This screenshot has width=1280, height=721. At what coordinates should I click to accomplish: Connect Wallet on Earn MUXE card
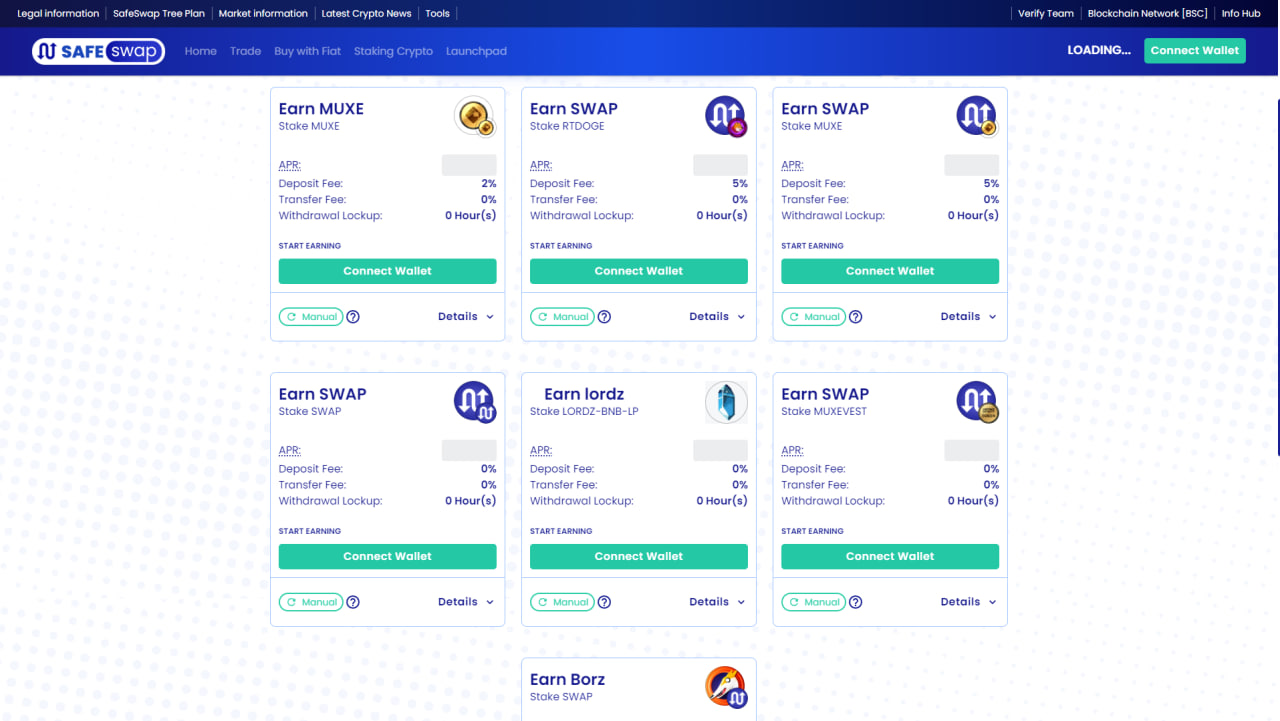(x=388, y=271)
